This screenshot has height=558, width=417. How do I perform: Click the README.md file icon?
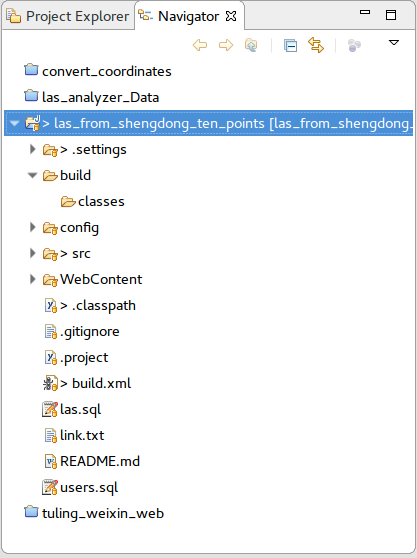tap(51, 462)
